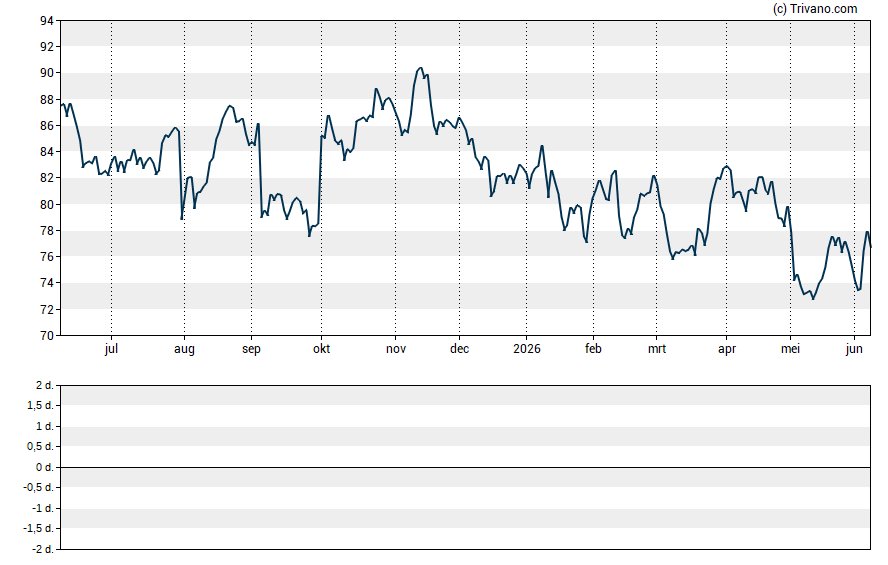Click the 'aug' month label
This screenshot has height=565, width=888.
click(x=184, y=349)
